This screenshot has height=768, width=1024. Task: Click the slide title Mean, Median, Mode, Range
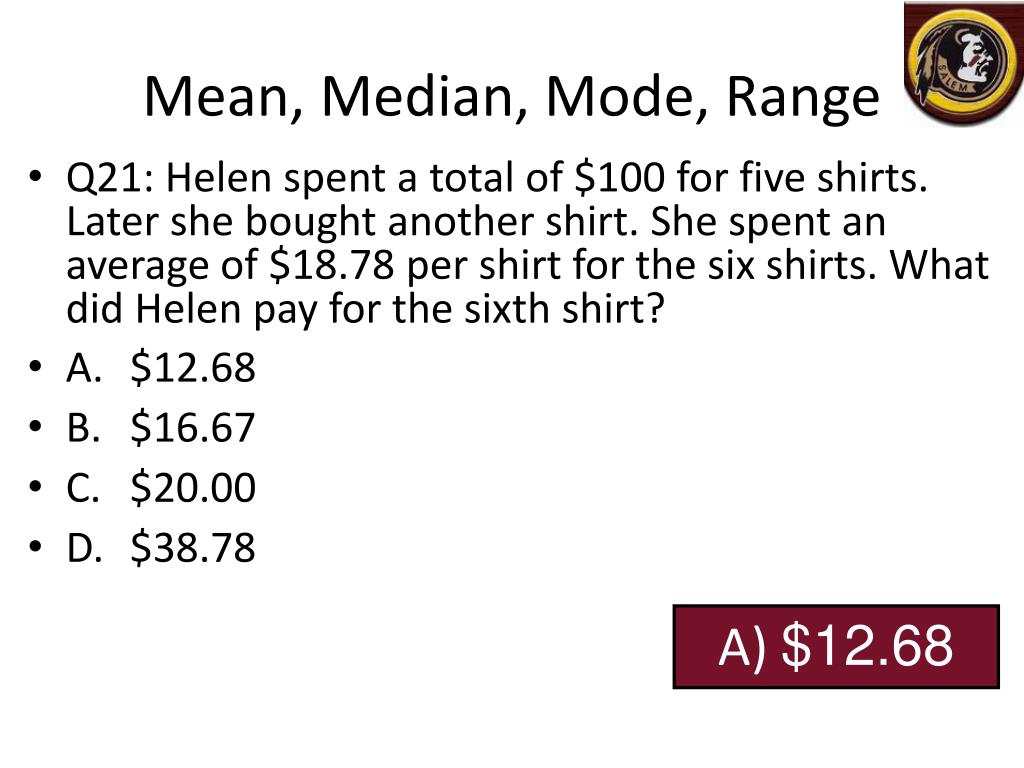511,97
